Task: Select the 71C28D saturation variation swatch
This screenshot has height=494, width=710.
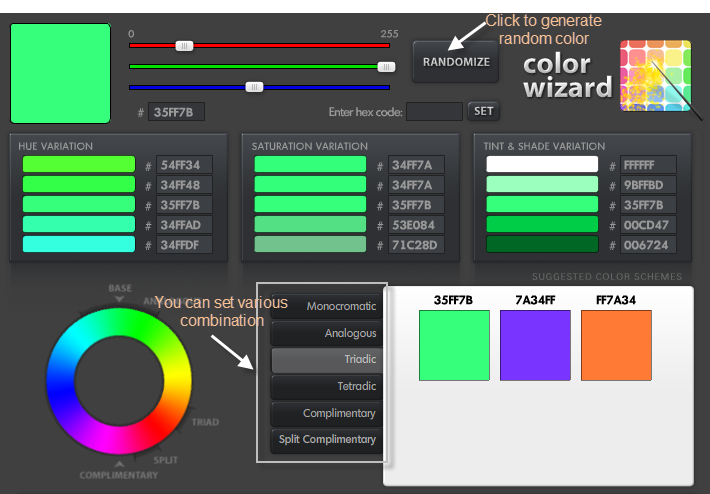Action: tap(310, 245)
